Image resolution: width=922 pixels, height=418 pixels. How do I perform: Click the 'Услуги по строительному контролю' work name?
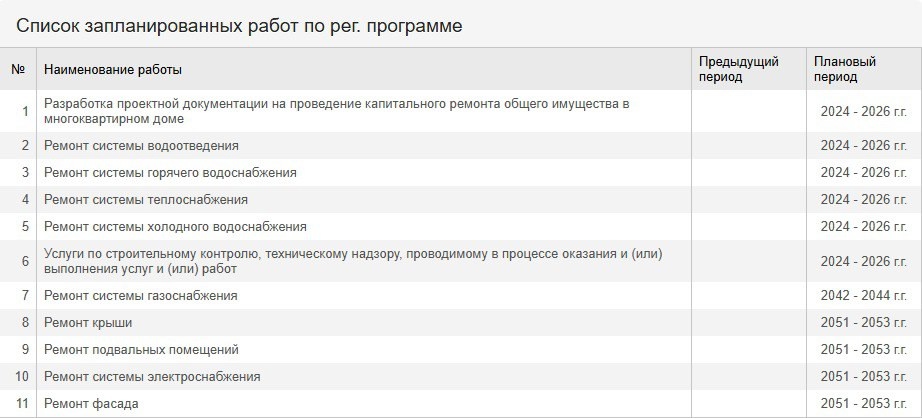(354, 261)
